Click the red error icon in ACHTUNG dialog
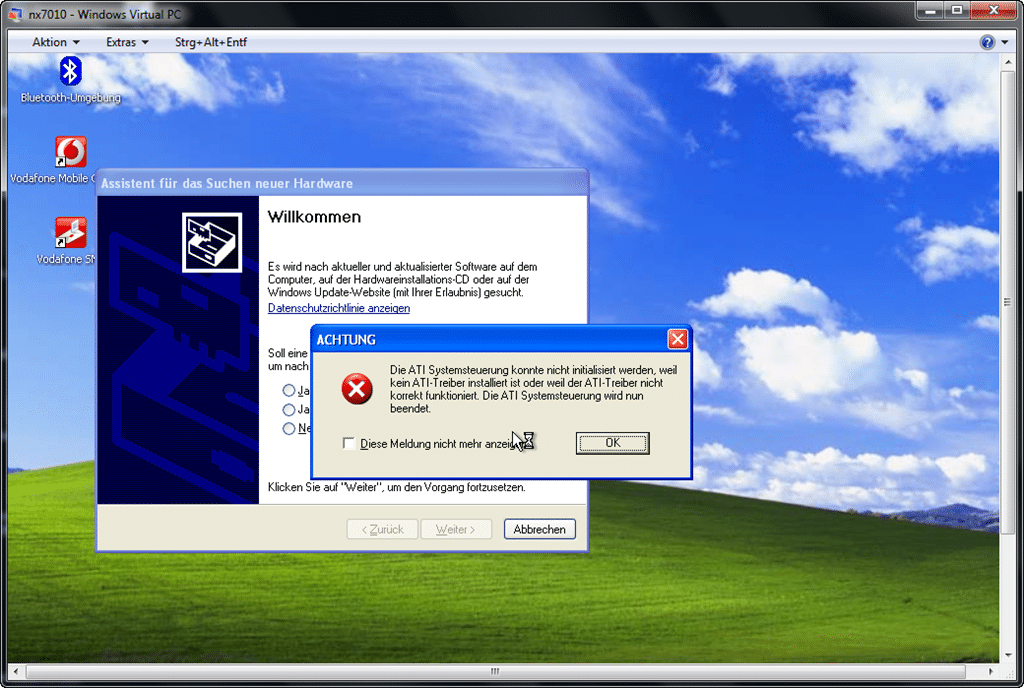Viewport: 1024px width, 688px height. click(357, 389)
